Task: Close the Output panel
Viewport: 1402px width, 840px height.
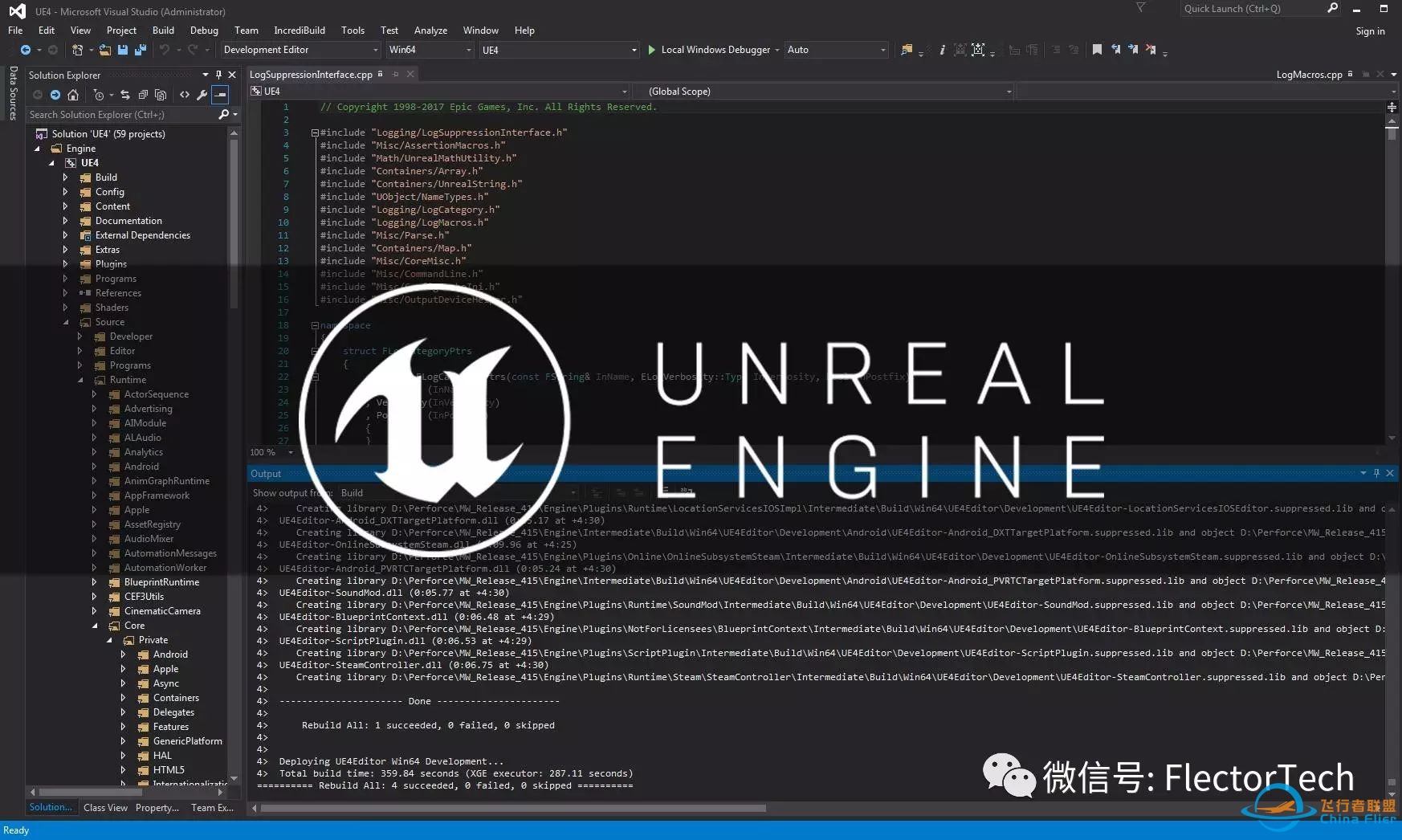Action: point(1390,473)
